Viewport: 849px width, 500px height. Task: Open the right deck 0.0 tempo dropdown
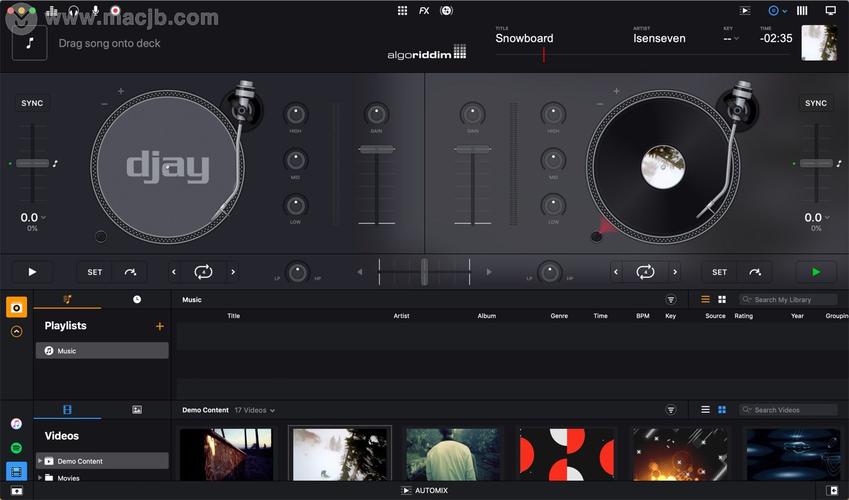click(817, 218)
